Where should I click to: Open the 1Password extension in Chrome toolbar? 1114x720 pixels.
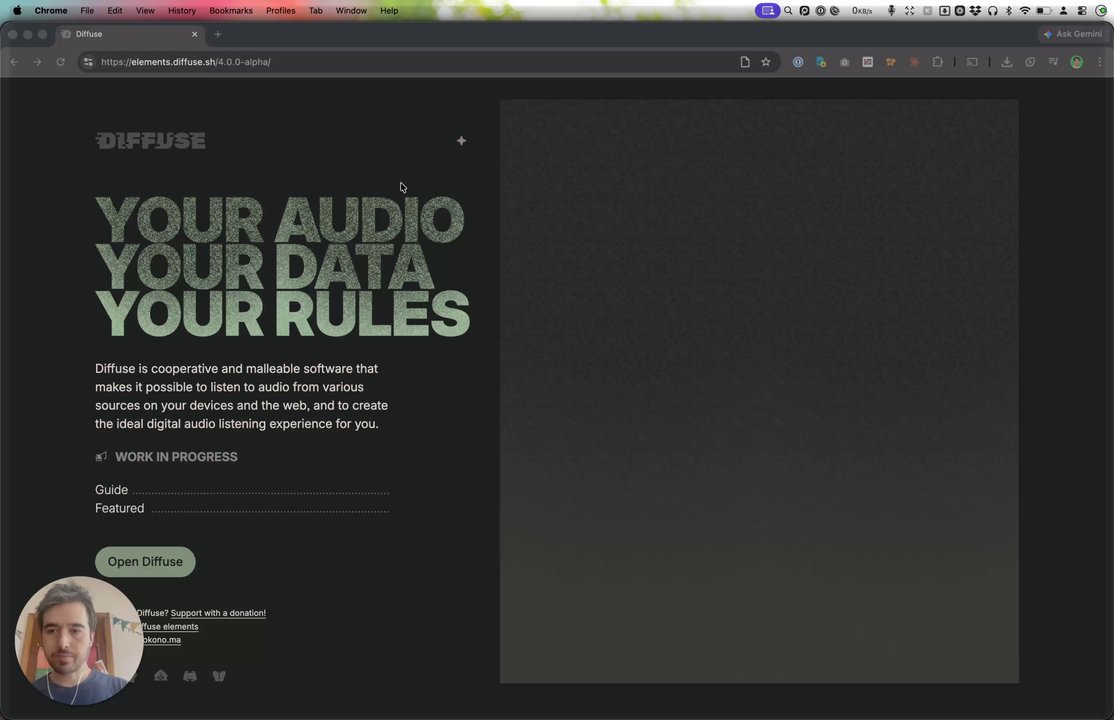click(798, 62)
